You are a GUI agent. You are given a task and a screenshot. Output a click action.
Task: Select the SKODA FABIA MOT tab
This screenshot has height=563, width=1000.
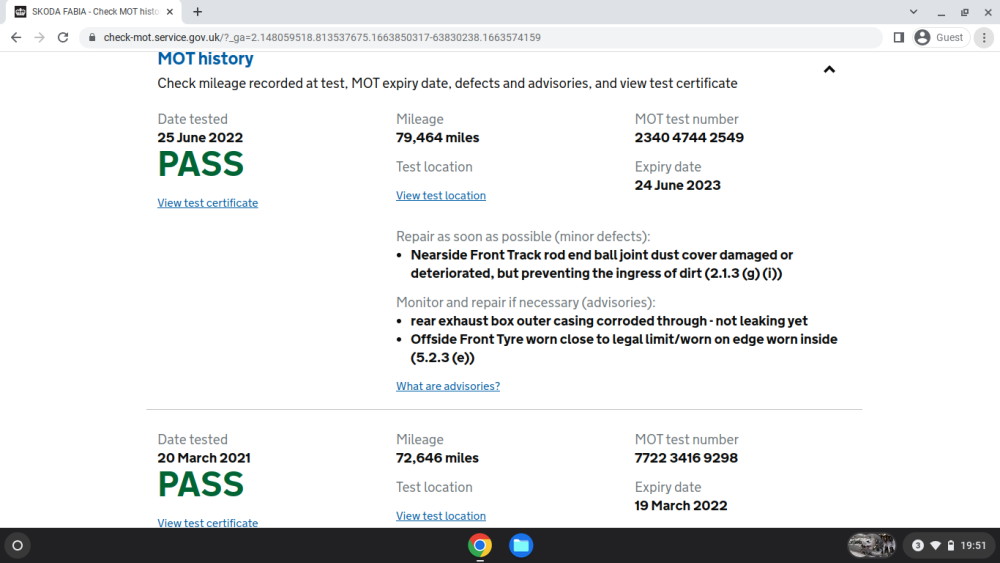(x=93, y=11)
